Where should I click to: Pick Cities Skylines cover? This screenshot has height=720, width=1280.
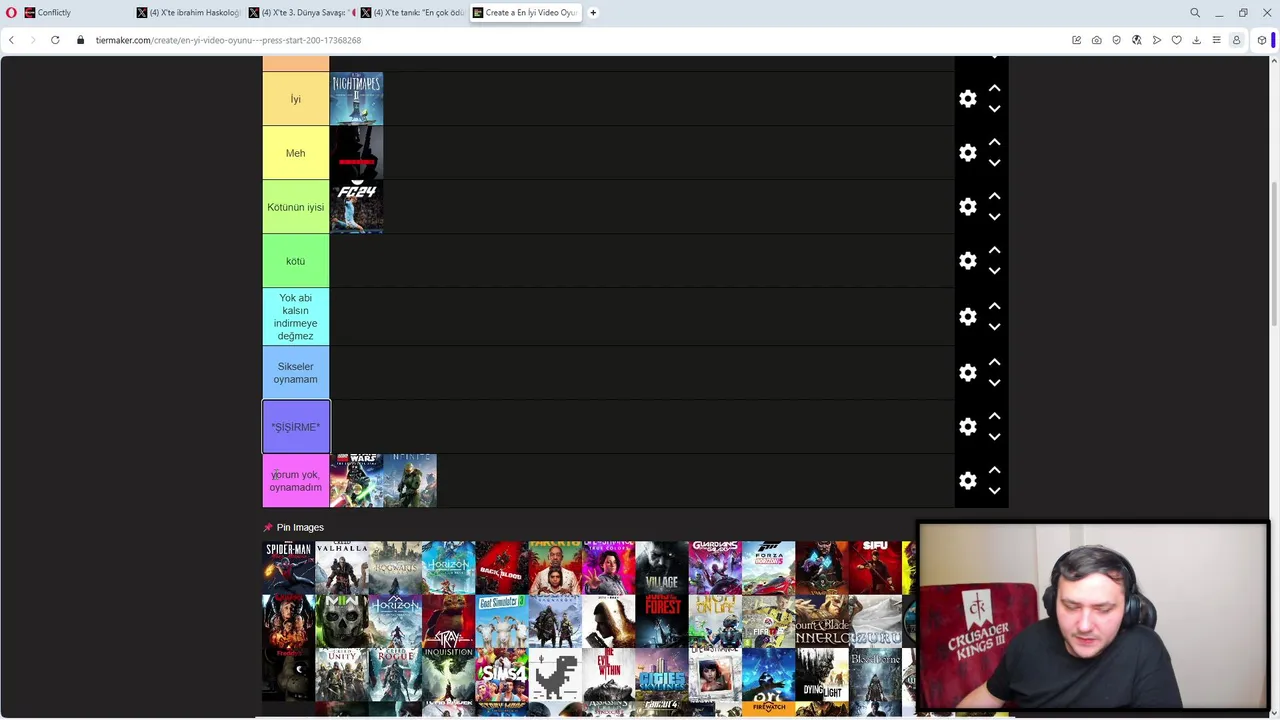point(662,676)
